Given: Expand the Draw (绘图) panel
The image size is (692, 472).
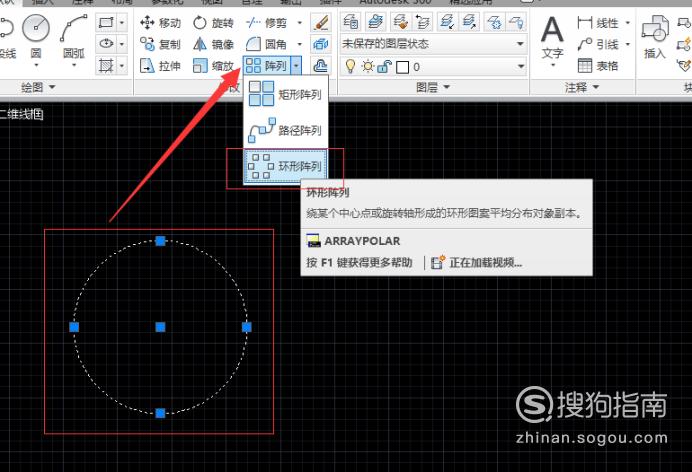Looking at the screenshot, I should coord(39,87).
